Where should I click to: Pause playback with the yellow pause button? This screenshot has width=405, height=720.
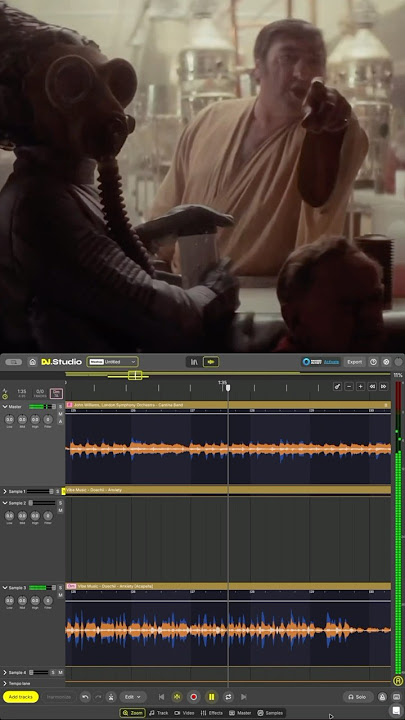[x=211, y=697]
